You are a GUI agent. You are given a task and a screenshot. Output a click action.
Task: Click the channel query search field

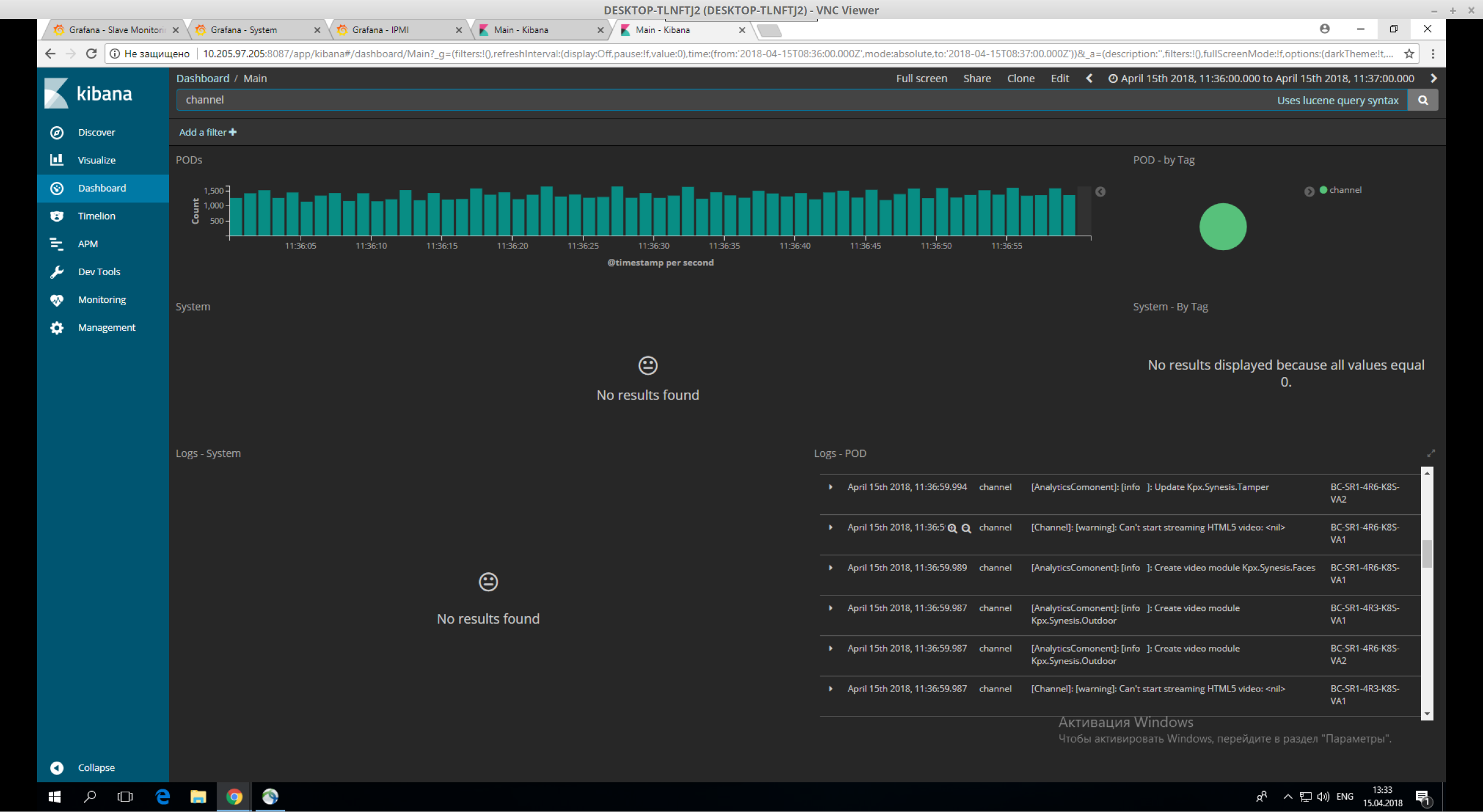791,100
